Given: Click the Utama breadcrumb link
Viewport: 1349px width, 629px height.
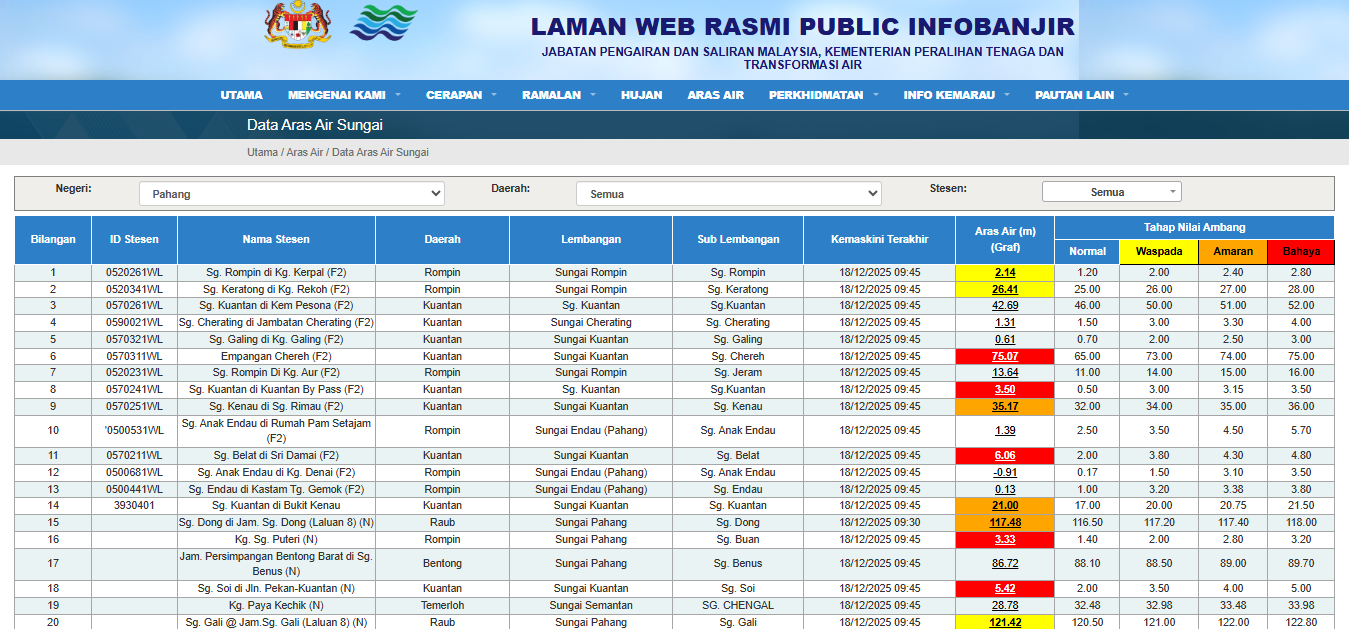Looking at the screenshot, I should (262, 152).
